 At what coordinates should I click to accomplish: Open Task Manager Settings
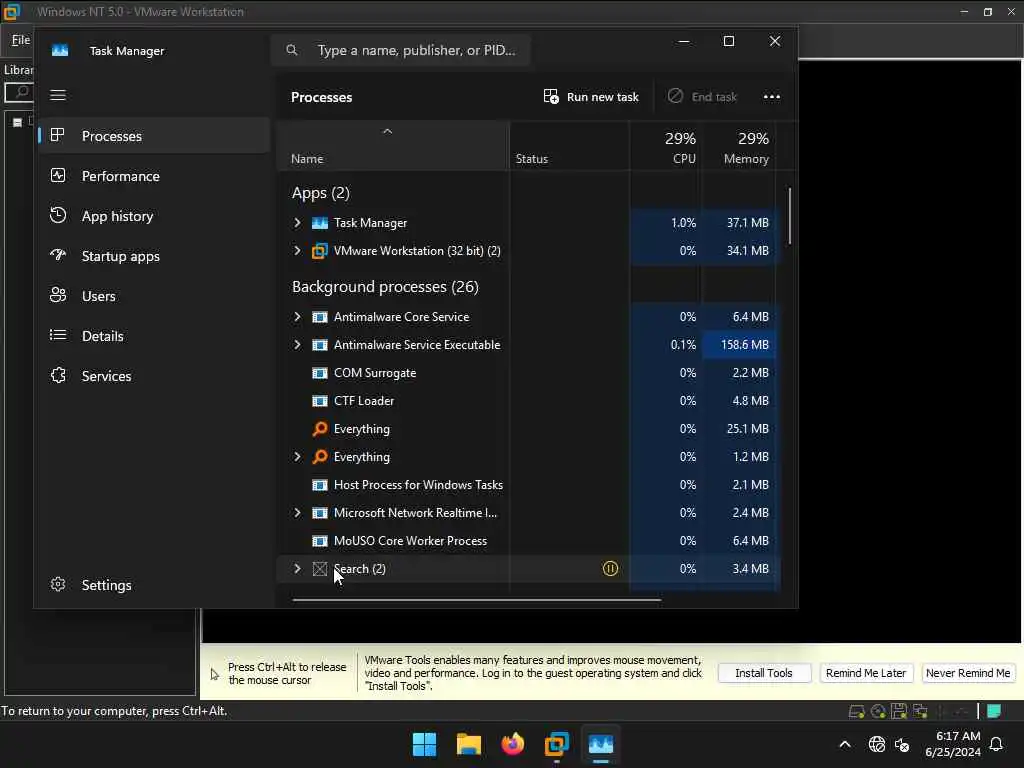pyautogui.click(x=154, y=585)
